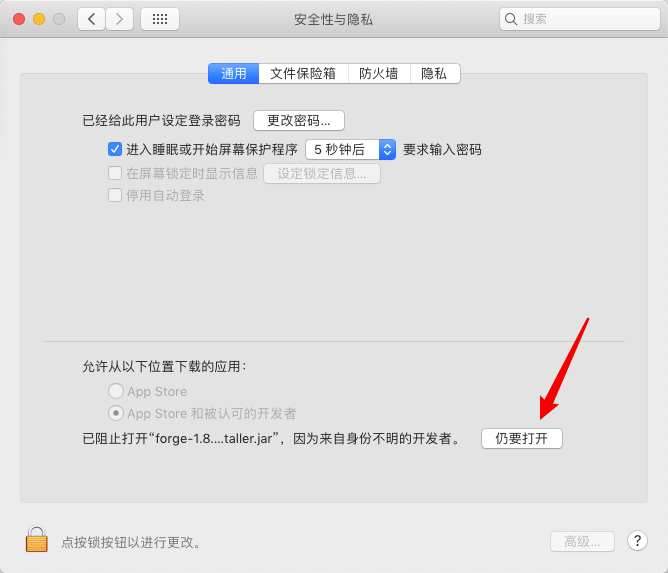Focus the 搜索 search field

coord(580,19)
